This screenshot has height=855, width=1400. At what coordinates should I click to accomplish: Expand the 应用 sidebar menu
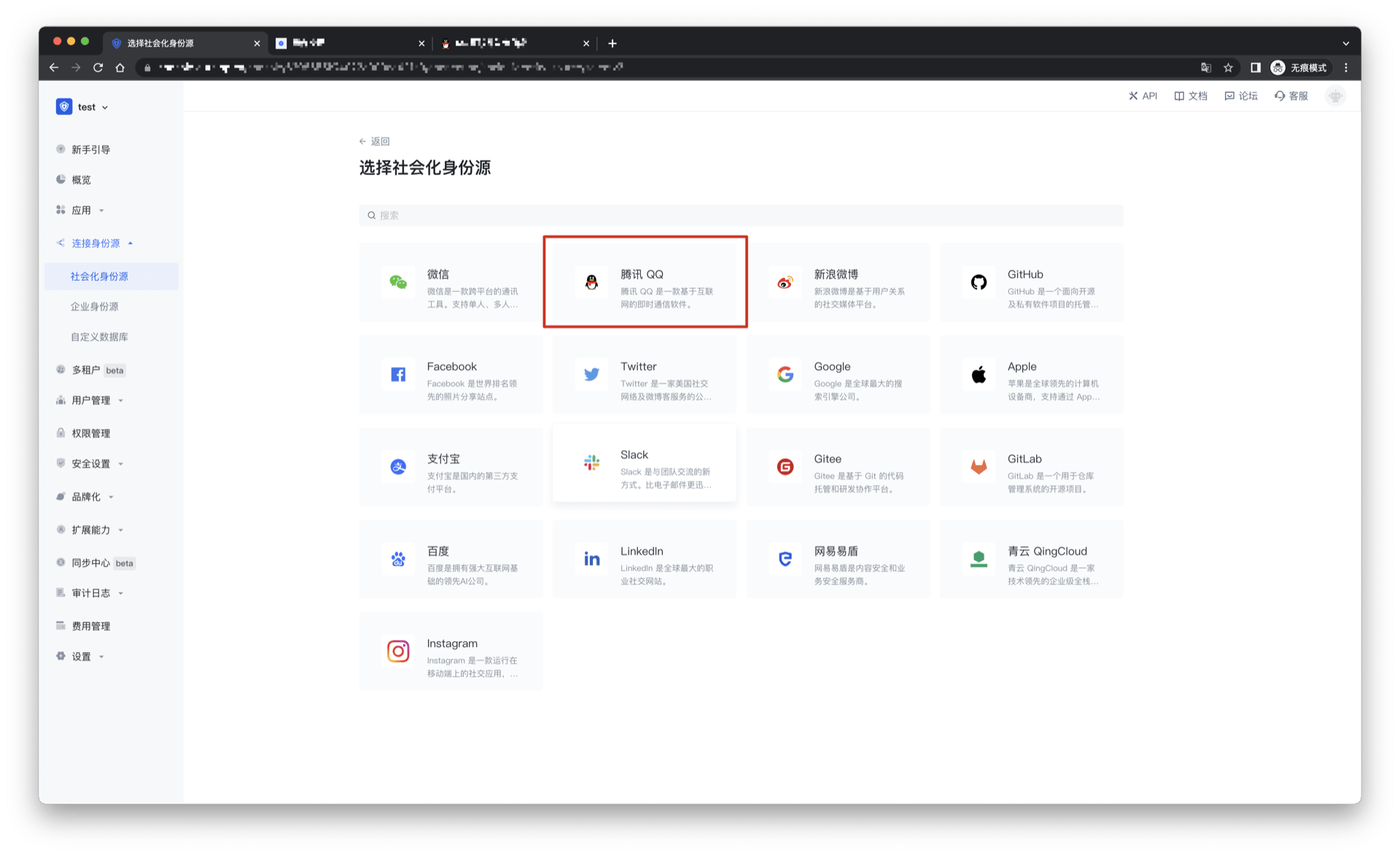pos(82,210)
